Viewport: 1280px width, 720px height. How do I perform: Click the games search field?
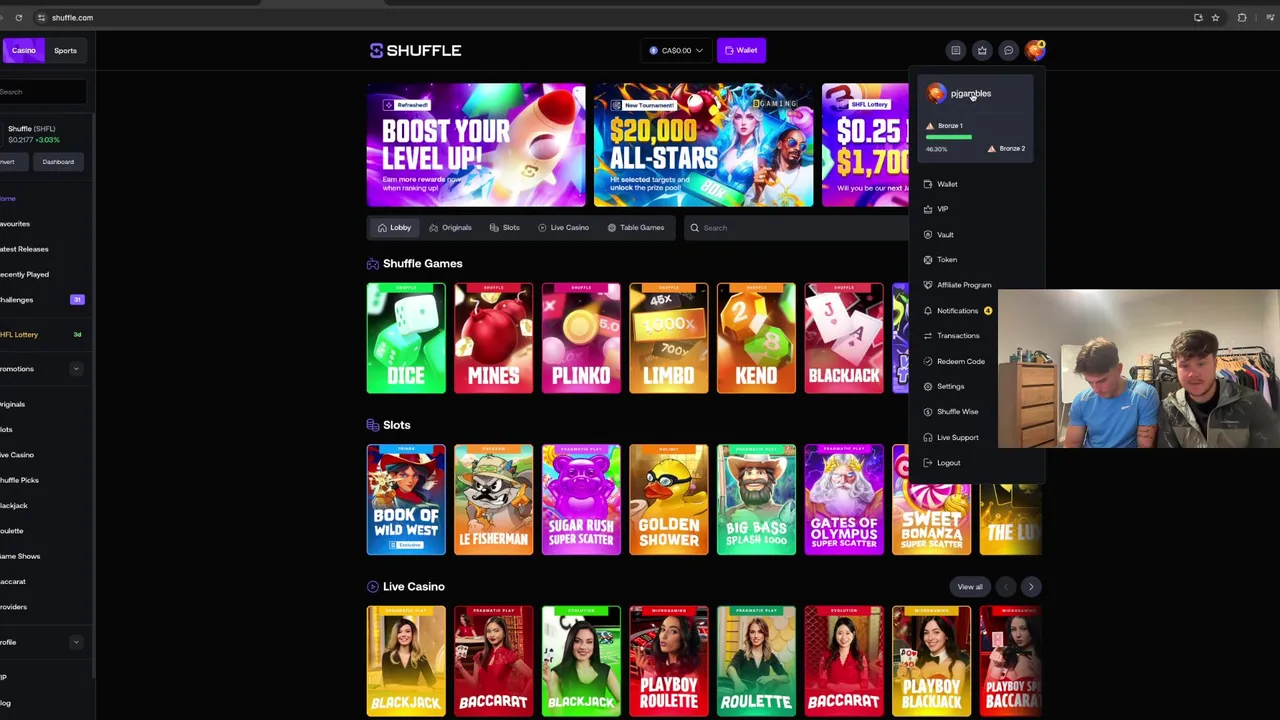tap(795, 228)
